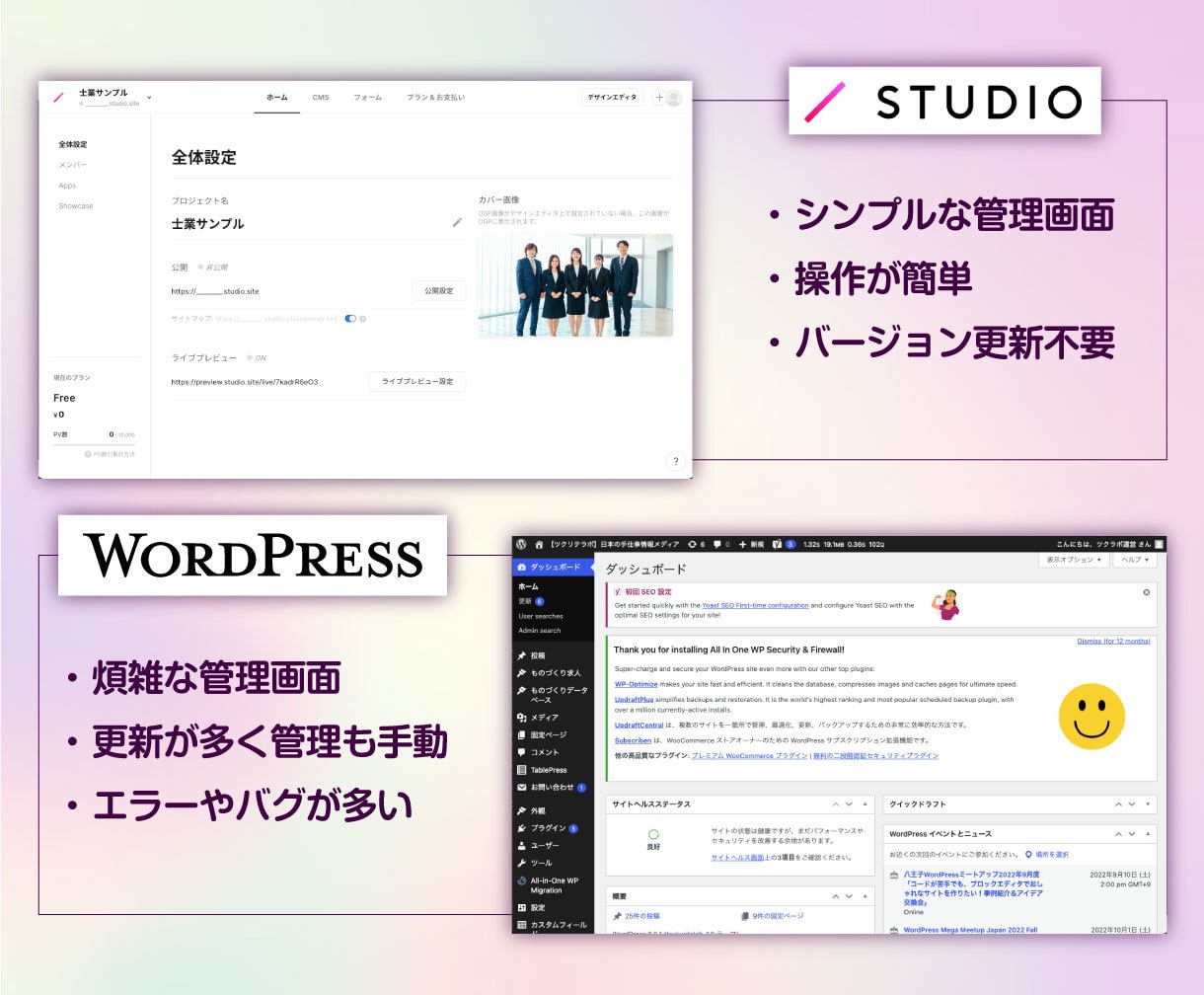The height and width of the screenshot is (995, 1204).
Task: Click the info icon beside the sitemap toggle
Action: (363, 319)
